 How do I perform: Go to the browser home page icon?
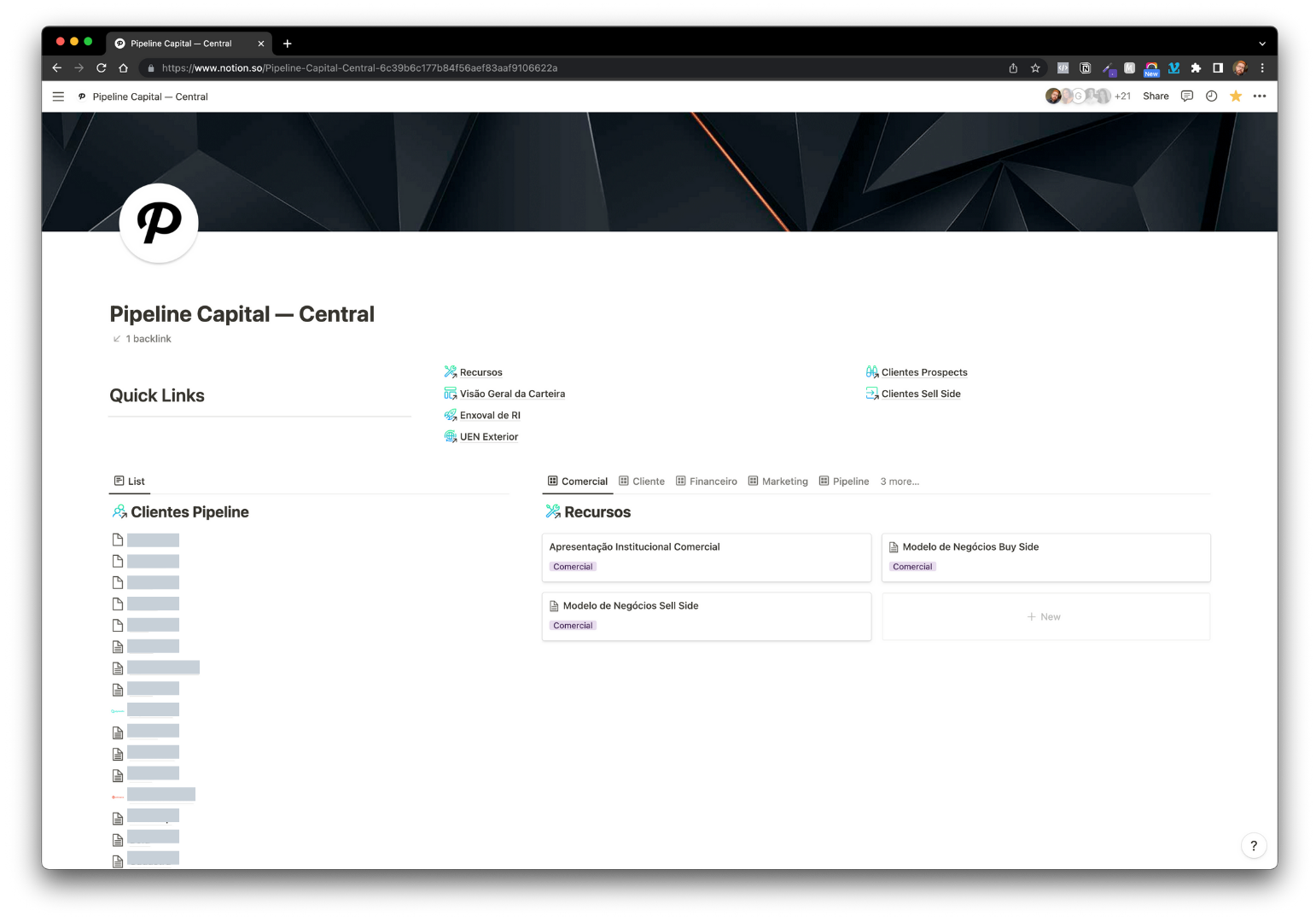pyautogui.click(x=124, y=68)
